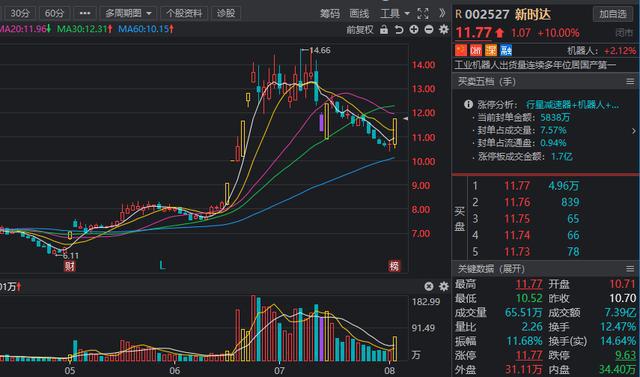Click the 榜 marker on the timeline
This screenshot has width=640, height=377.
click(394, 266)
